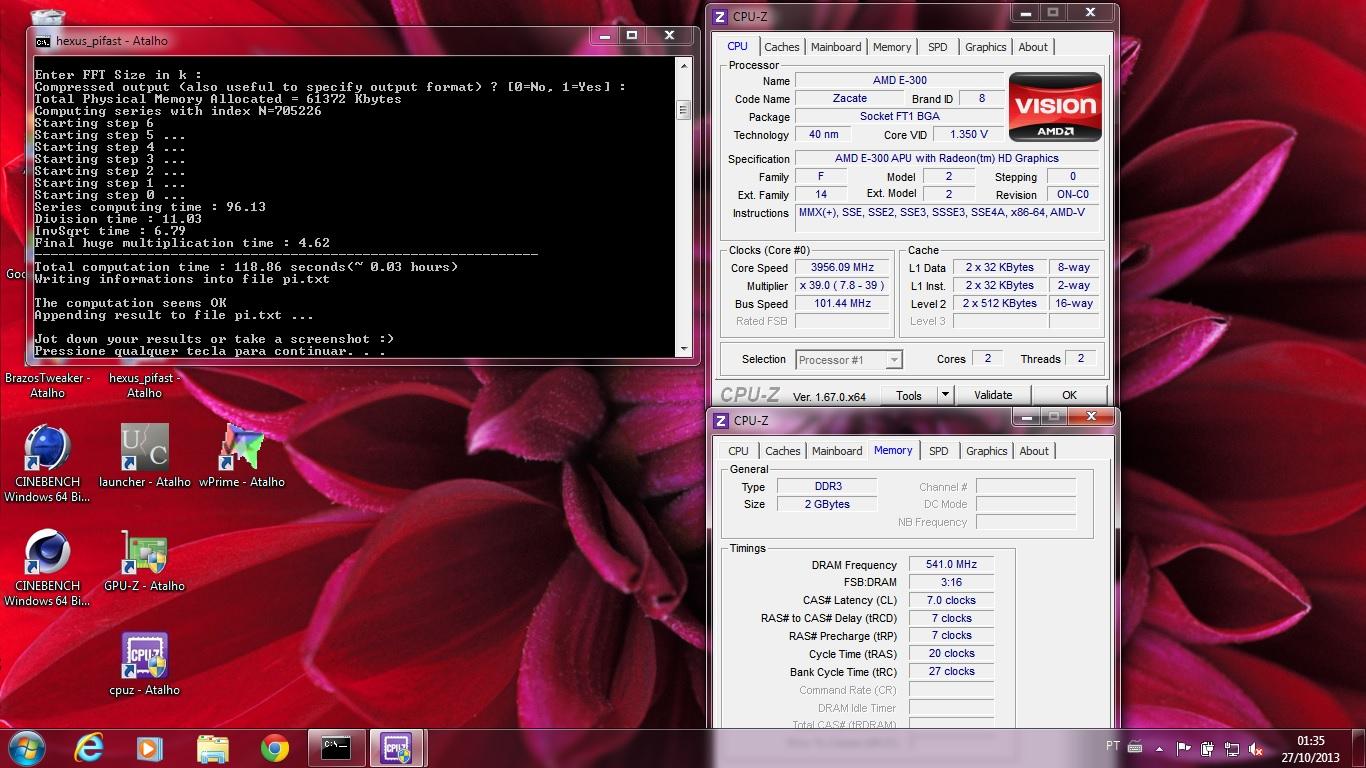Open the Action Center flag icon
Viewport: 1366px width, 768px height.
point(1184,747)
